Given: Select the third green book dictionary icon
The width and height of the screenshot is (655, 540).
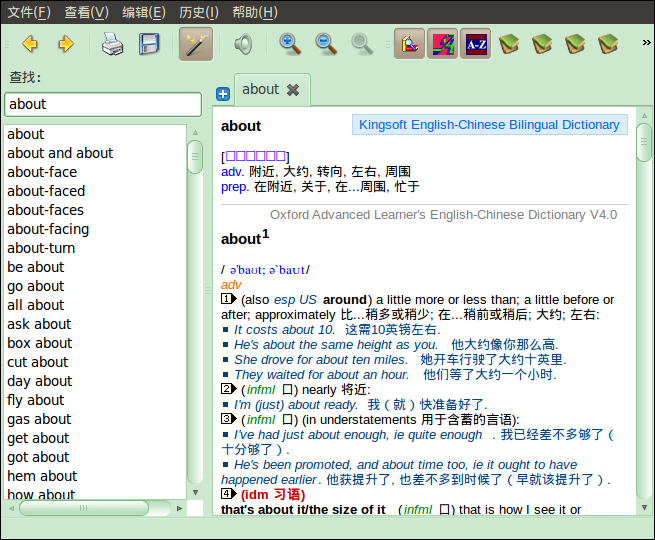Looking at the screenshot, I should pos(575,44).
